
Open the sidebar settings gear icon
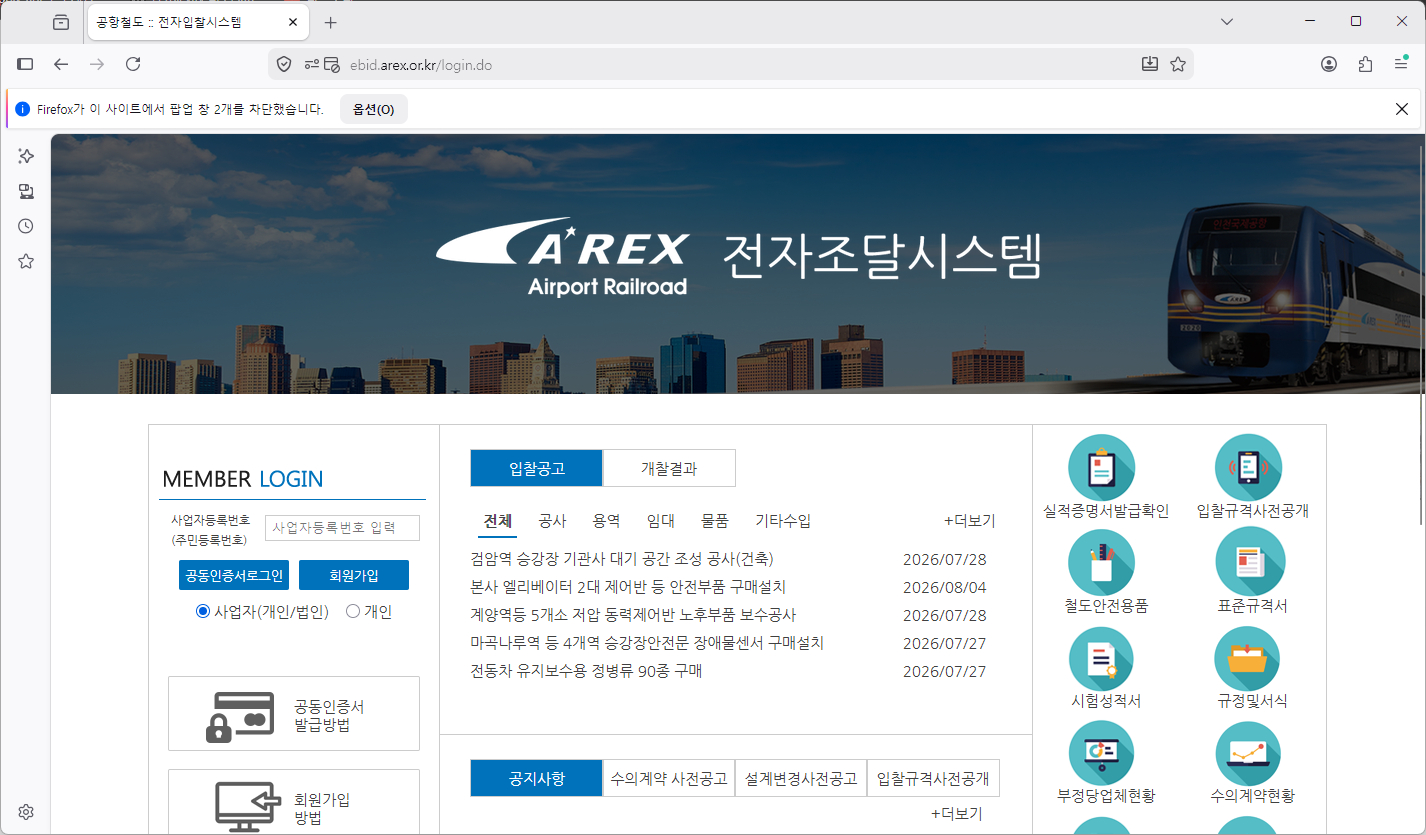[x=26, y=812]
